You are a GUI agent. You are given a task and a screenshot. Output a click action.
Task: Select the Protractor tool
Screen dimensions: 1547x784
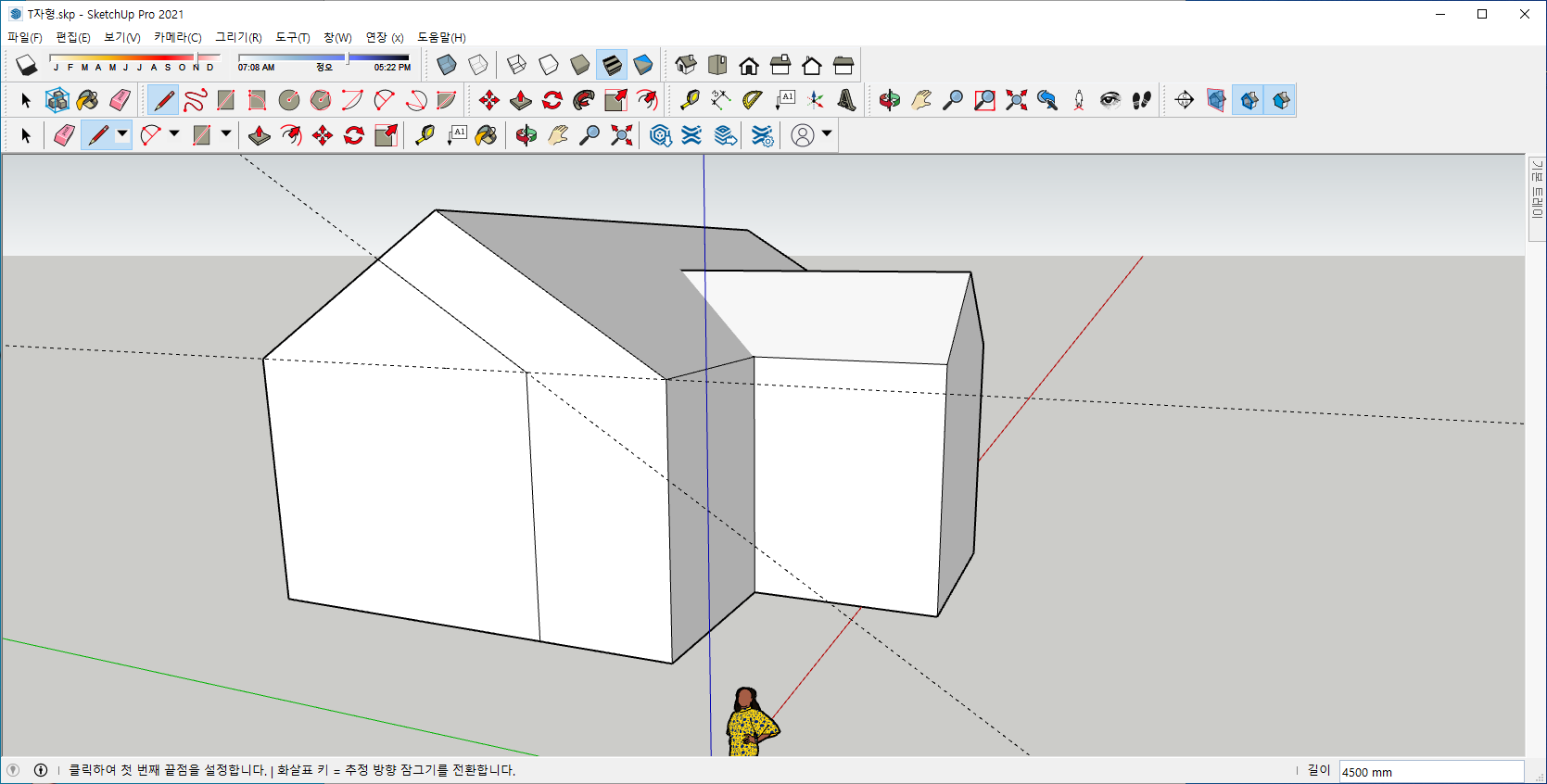tap(752, 100)
